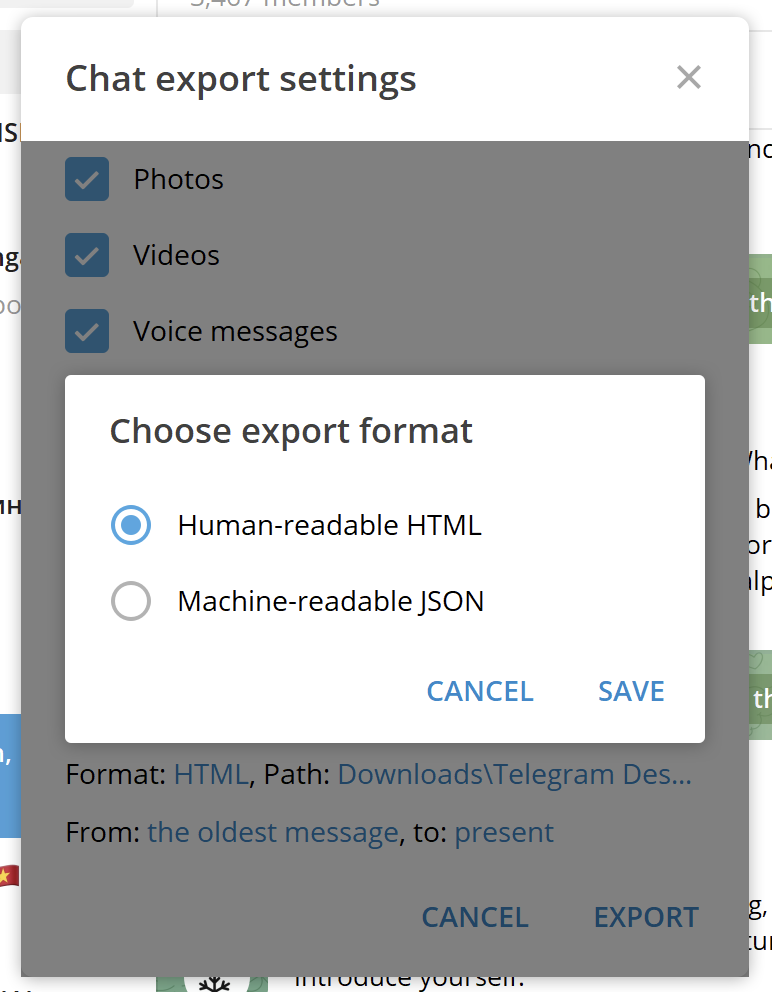
Task: Click the present end date link
Action: [504, 833]
